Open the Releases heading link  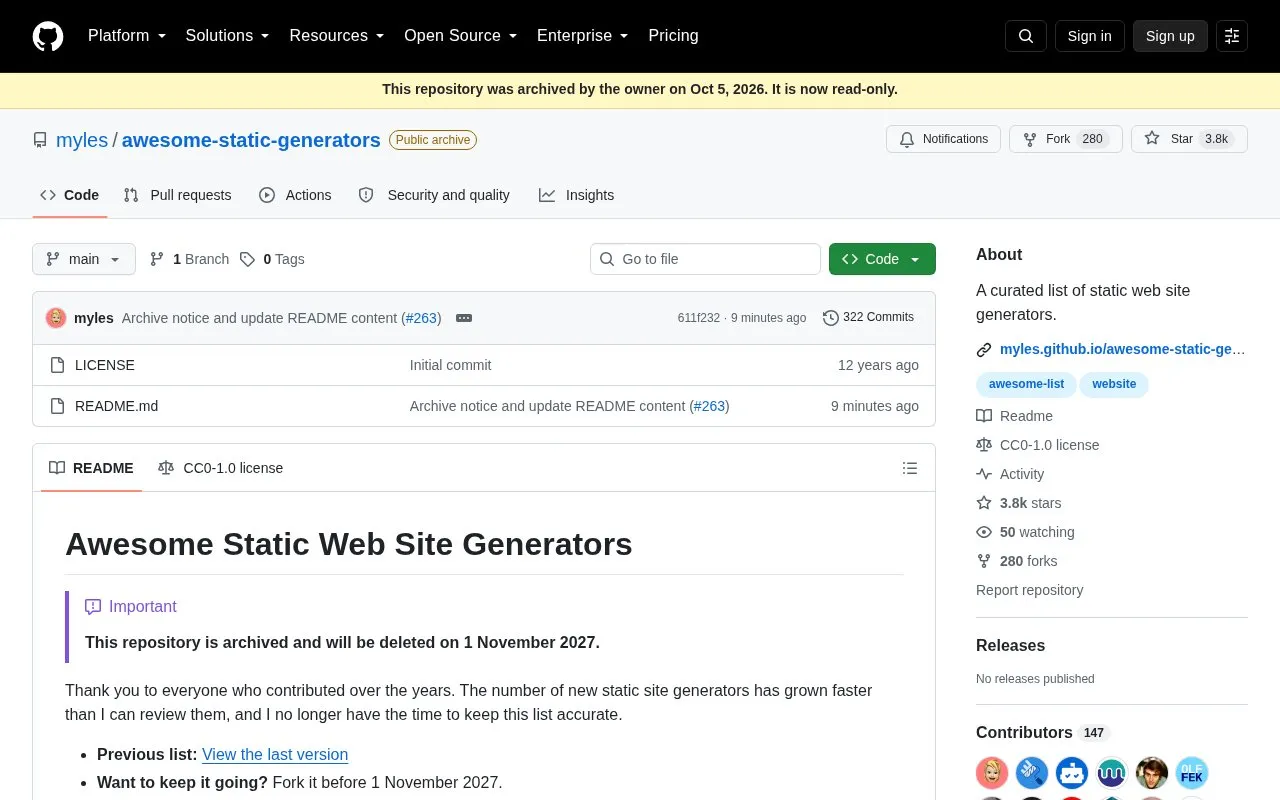(1011, 646)
